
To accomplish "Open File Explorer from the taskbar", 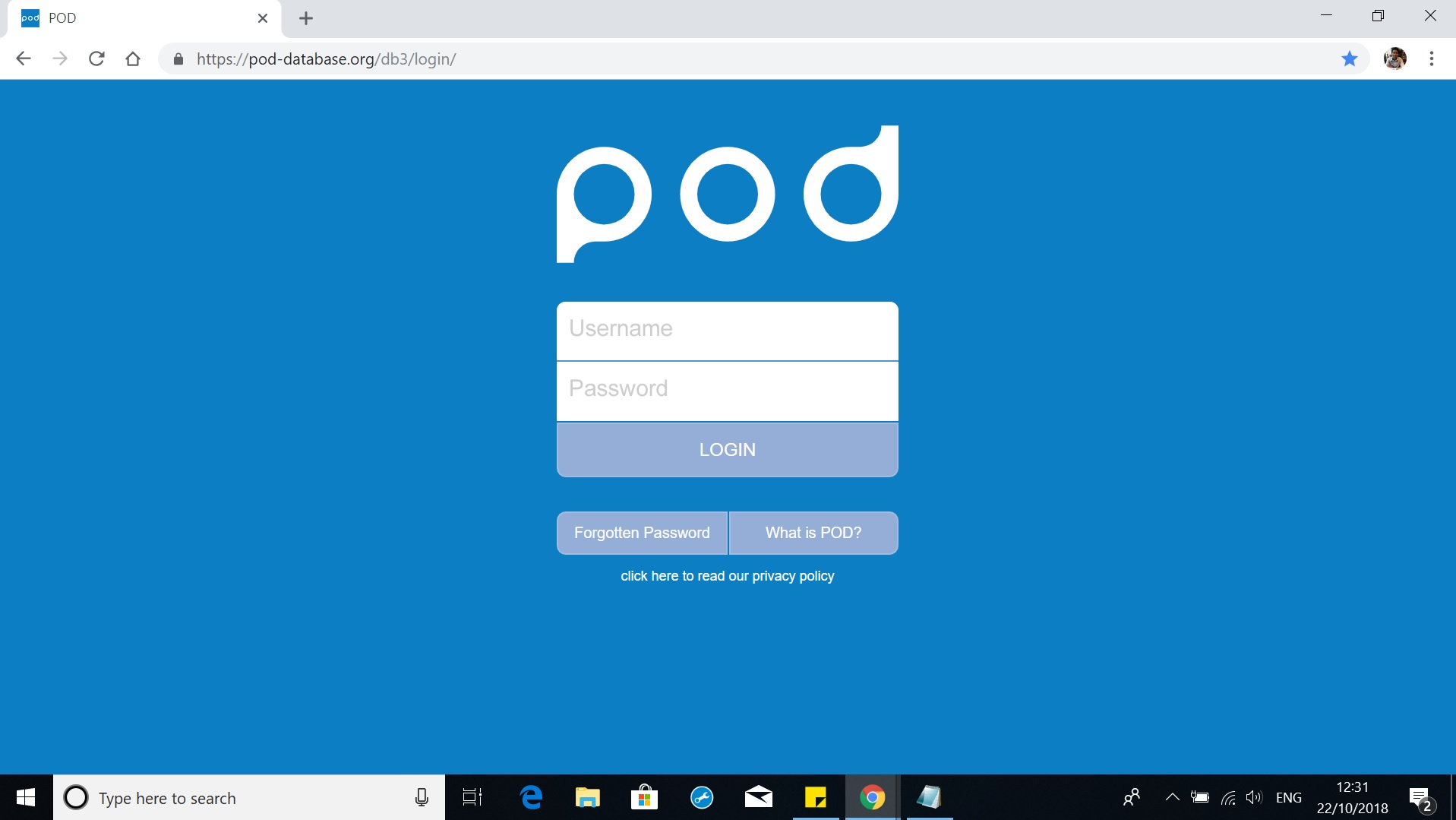I will coord(588,797).
